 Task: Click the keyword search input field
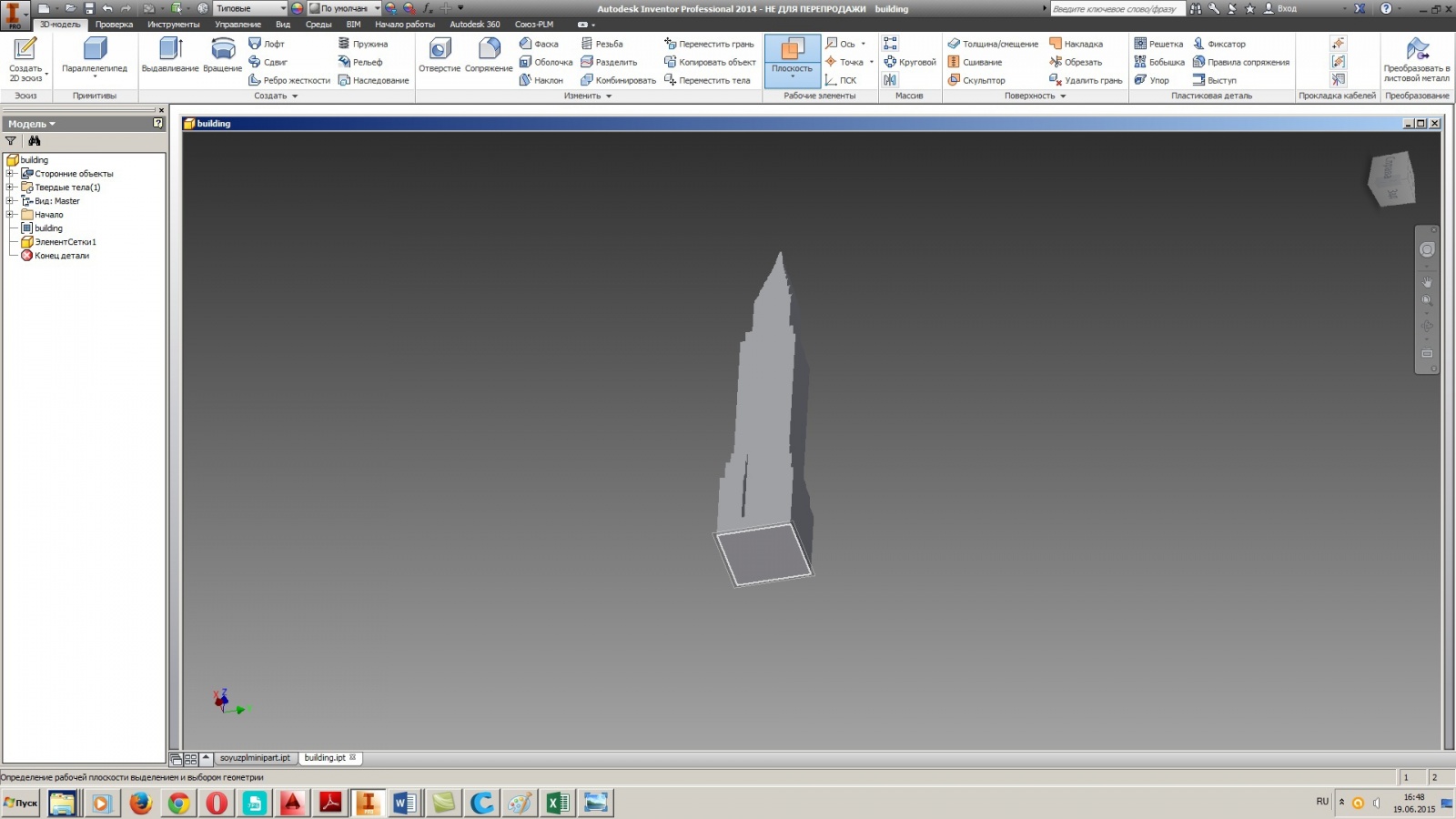click(x=1117, y=8)
